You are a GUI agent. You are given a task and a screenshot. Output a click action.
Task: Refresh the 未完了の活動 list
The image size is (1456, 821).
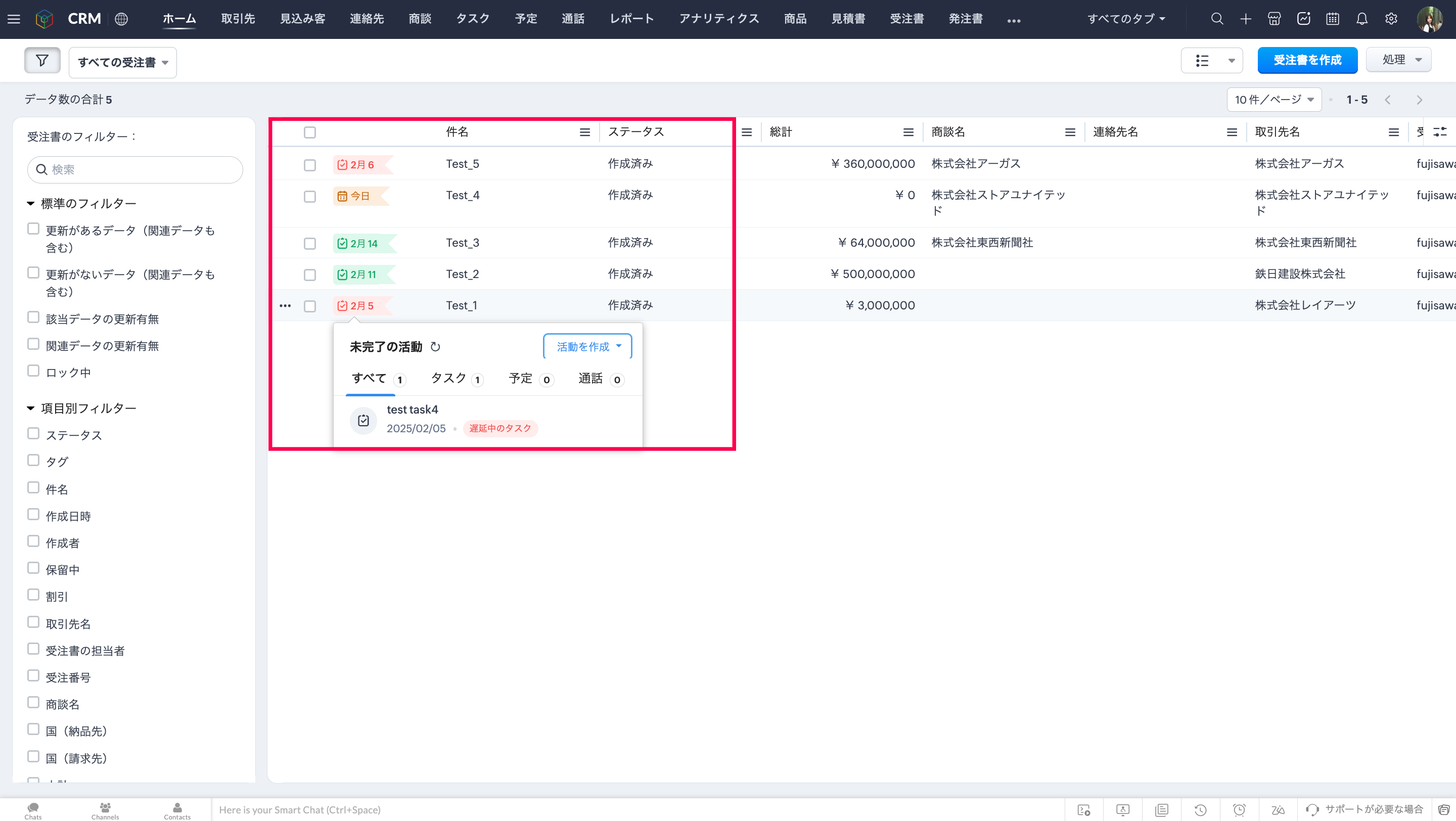[435, 347]
